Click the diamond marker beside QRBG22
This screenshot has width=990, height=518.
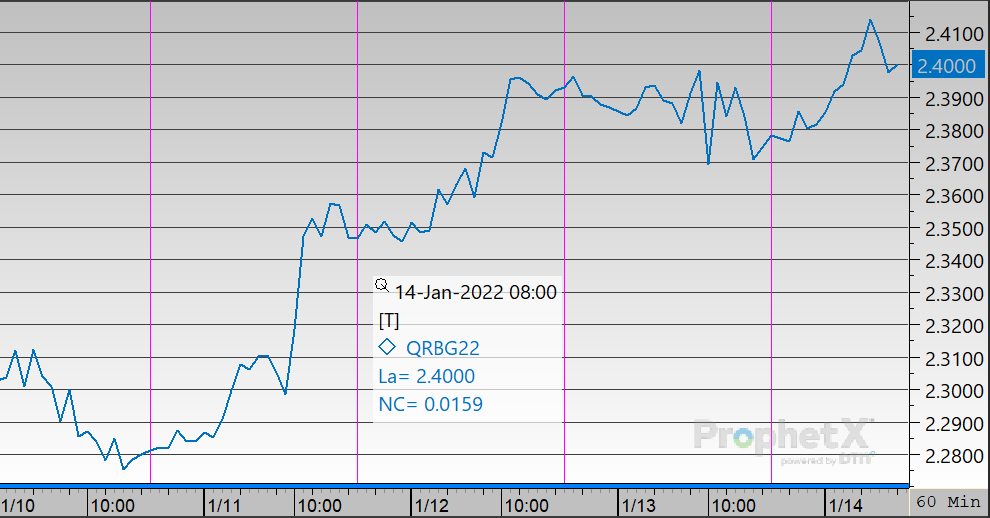click(x=387, y=348)
